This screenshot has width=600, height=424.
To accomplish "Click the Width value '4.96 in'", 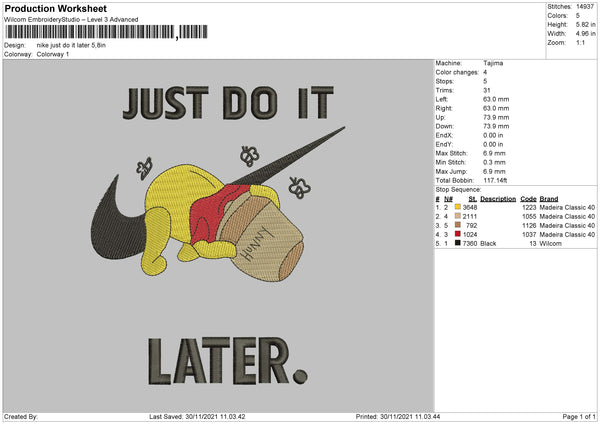I will (585, 34).
